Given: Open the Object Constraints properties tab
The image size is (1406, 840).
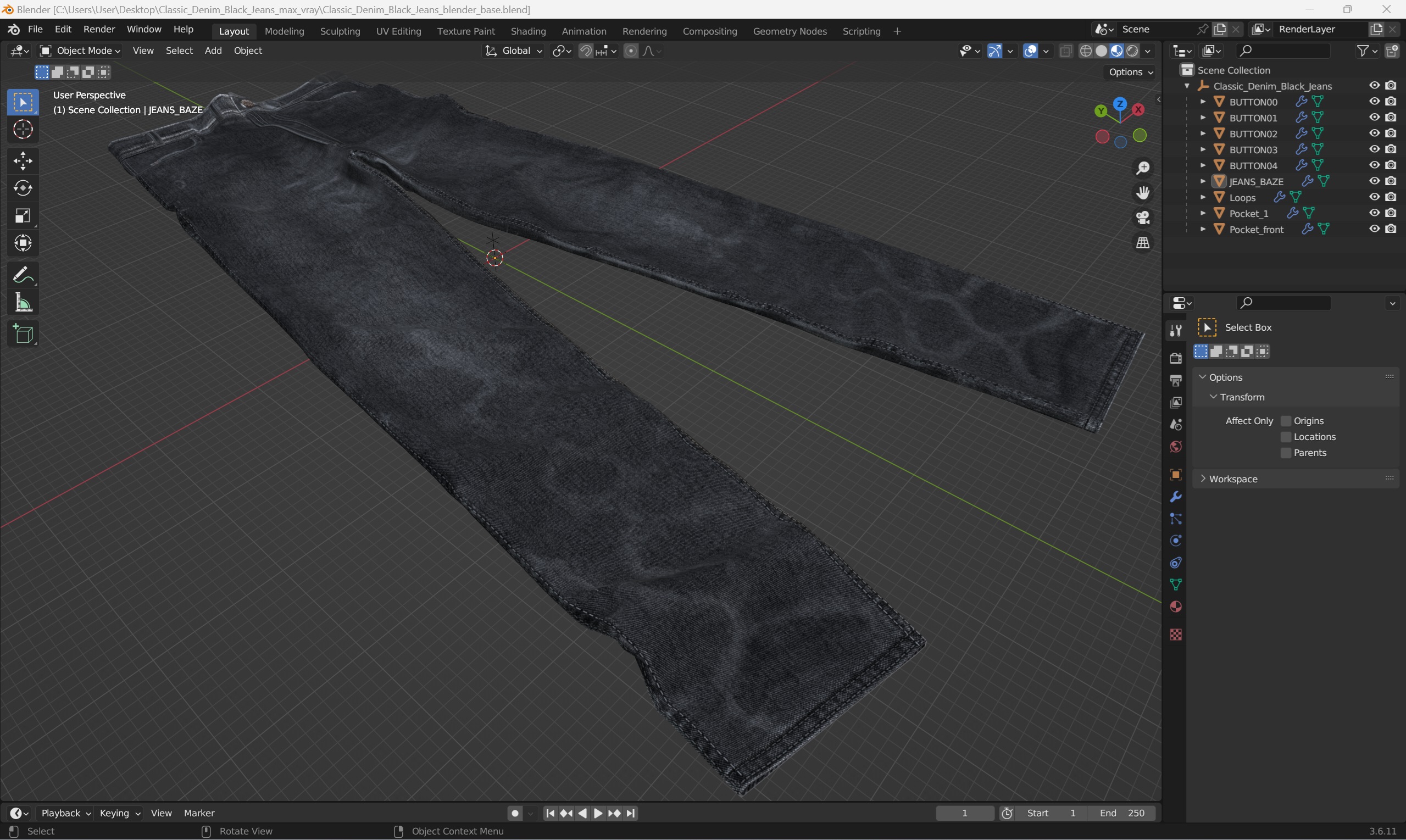Looking at the screenshot, I should (x=1176, y=563).
